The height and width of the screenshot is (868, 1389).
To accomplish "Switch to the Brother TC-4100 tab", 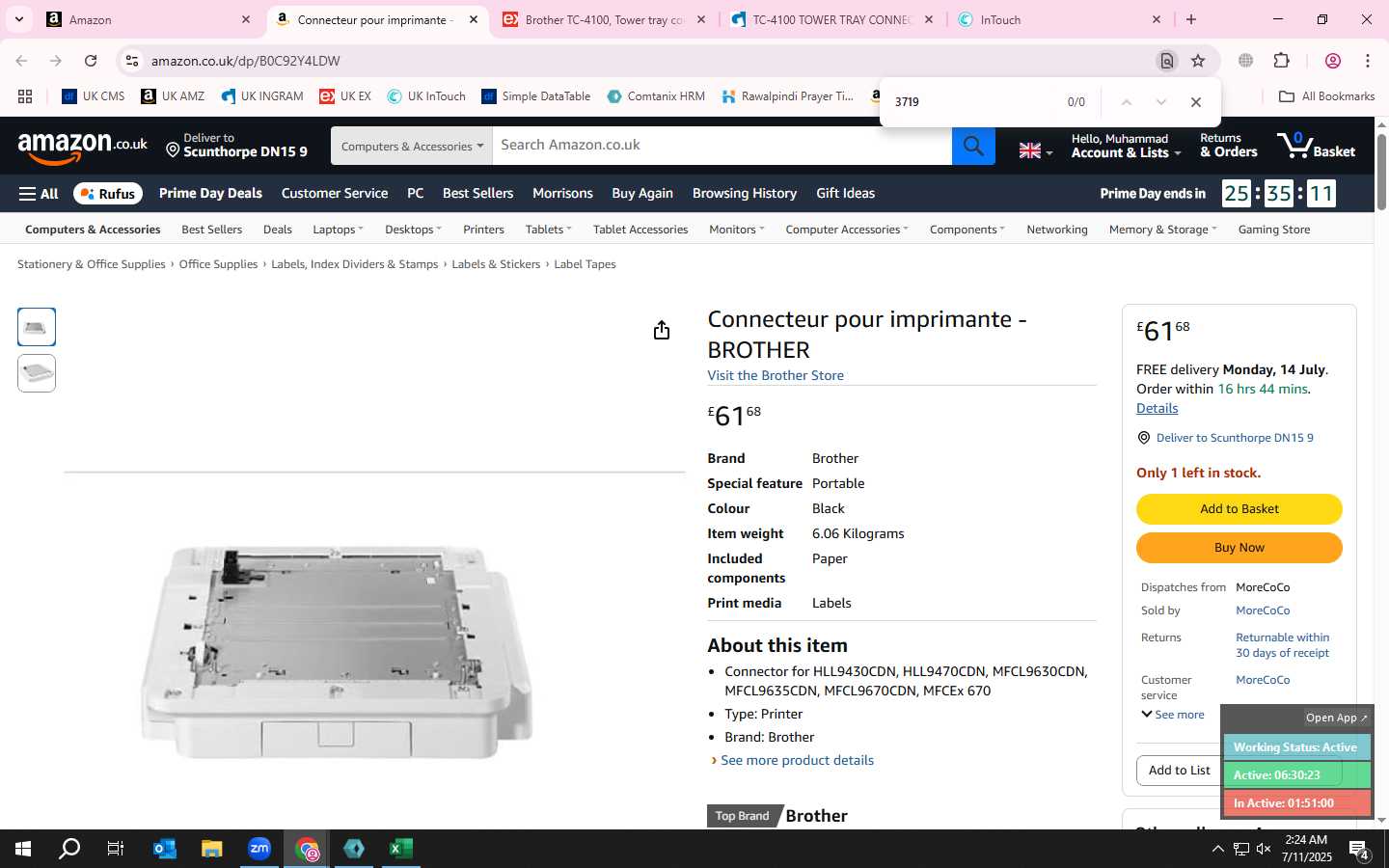I will [x=605, y=19].
